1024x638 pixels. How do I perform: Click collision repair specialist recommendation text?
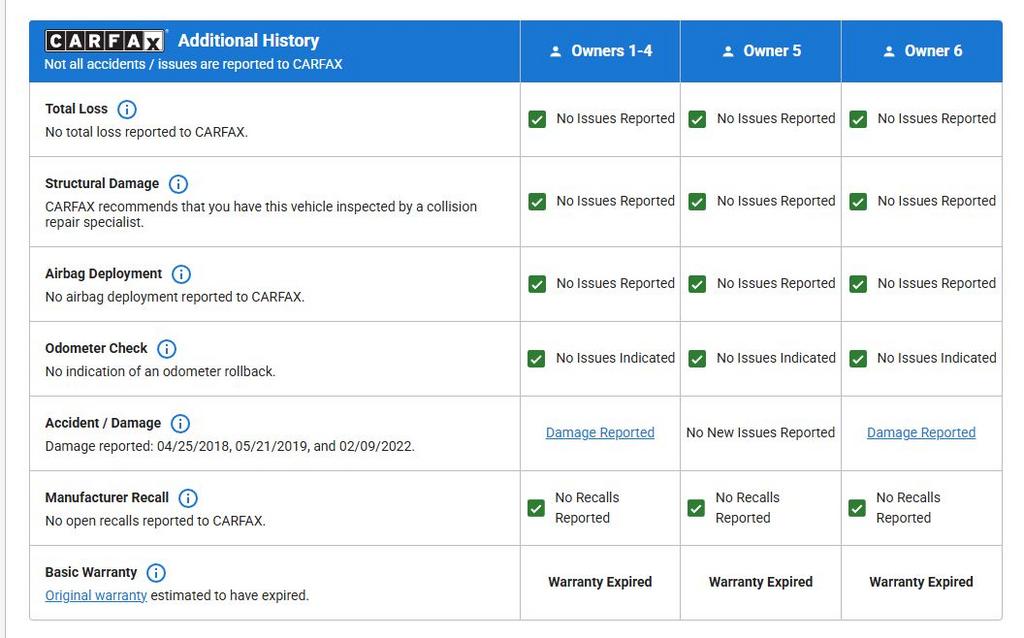tap(261, 214)
